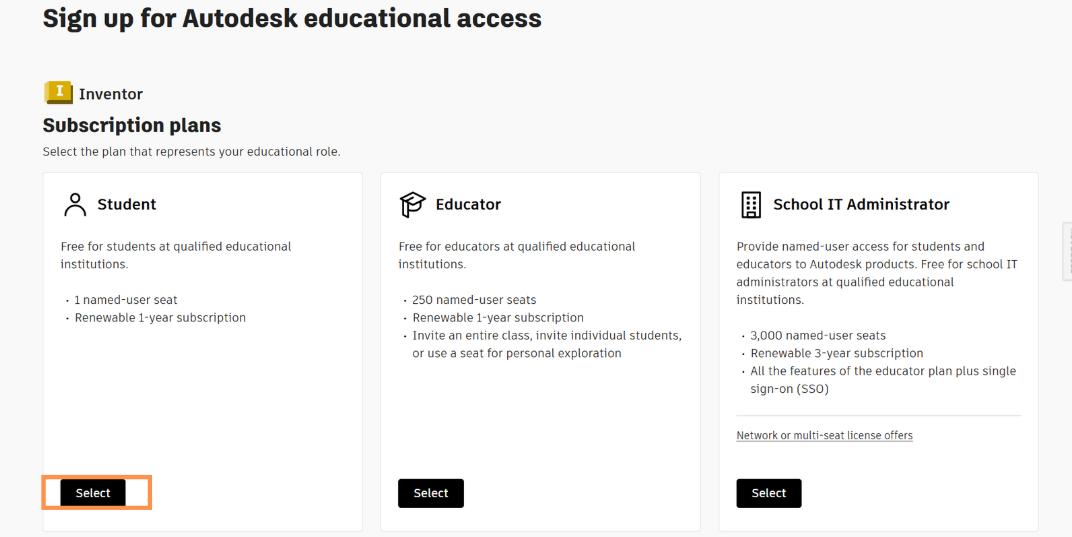Choose the Student plan Select button
Screen dimensions: 1072x537
pyautogui.click(x=93, y=493)
